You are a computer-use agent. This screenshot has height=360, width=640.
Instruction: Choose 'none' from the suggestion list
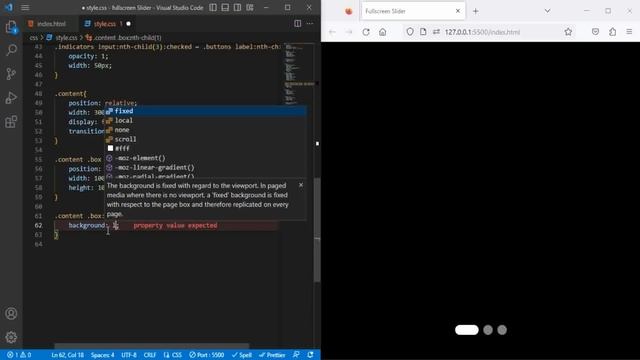pos(206,130)
